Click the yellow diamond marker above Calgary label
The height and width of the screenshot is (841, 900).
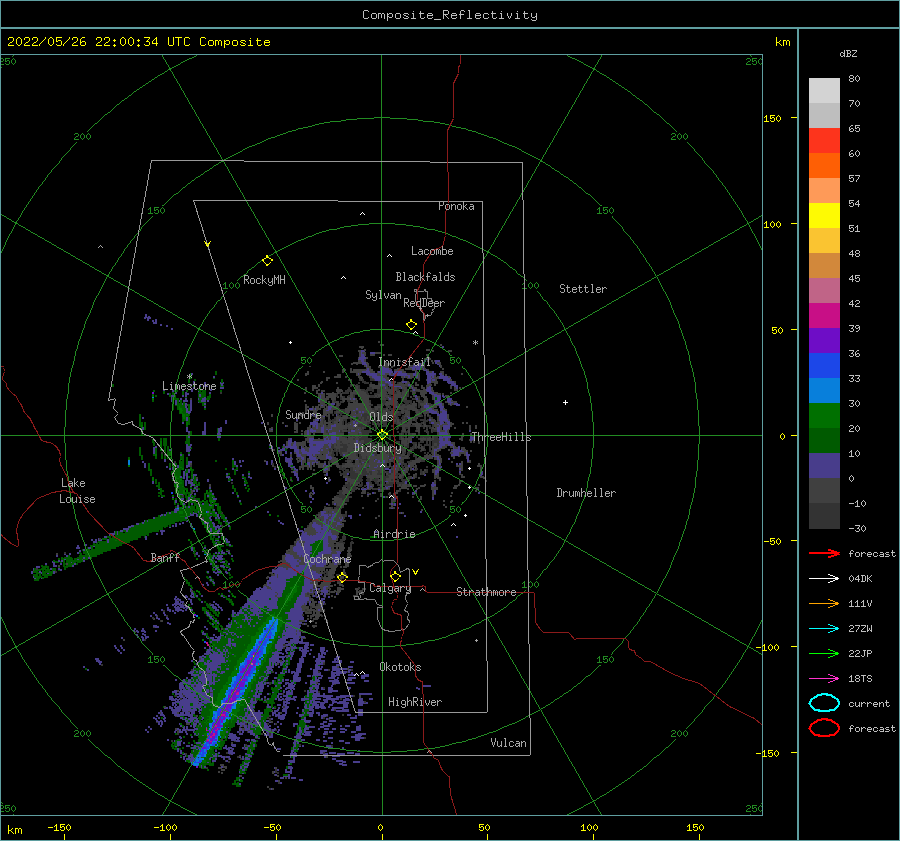pos(395,576)
